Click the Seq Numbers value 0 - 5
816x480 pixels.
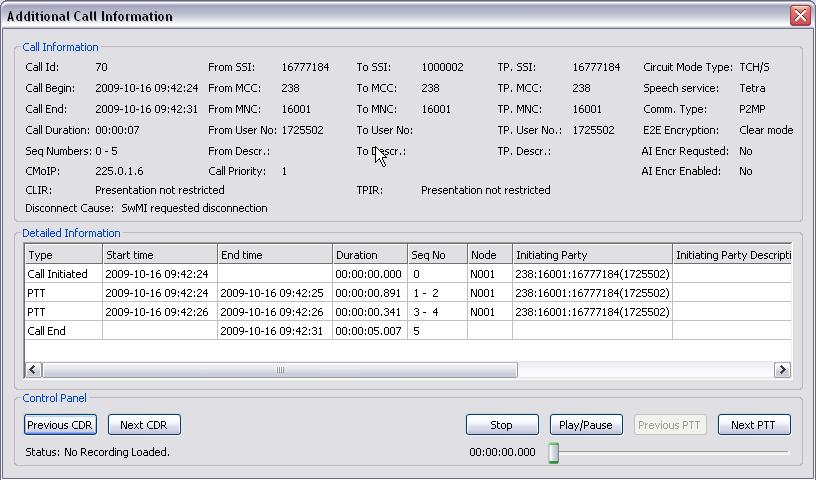coord(106,151)
